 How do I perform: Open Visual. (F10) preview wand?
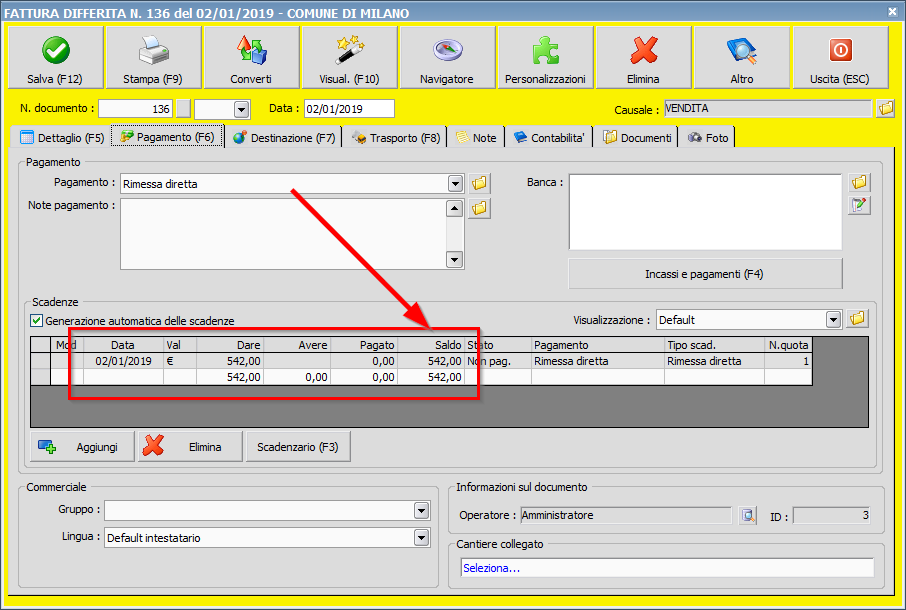[x=348, y=58]
